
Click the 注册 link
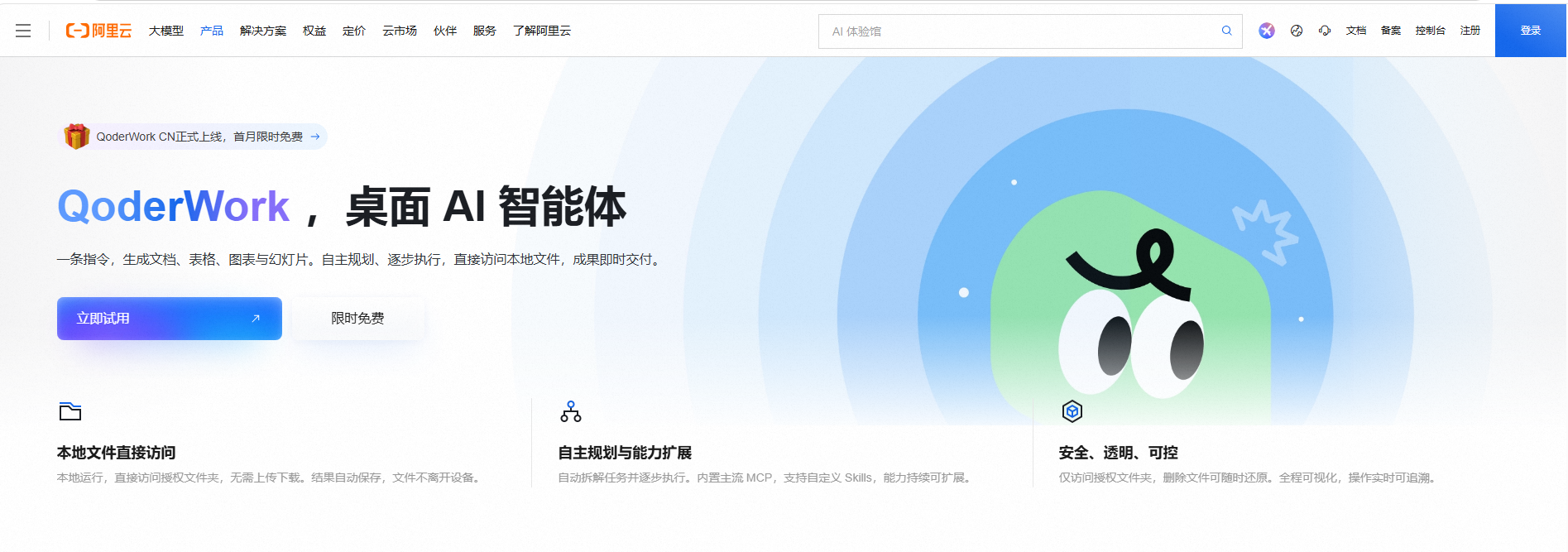point(1470,31)
